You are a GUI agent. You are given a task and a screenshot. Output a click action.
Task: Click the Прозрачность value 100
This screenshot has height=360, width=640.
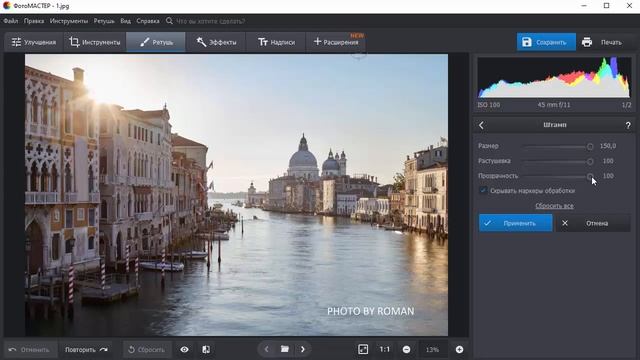(x=608, y=176)
